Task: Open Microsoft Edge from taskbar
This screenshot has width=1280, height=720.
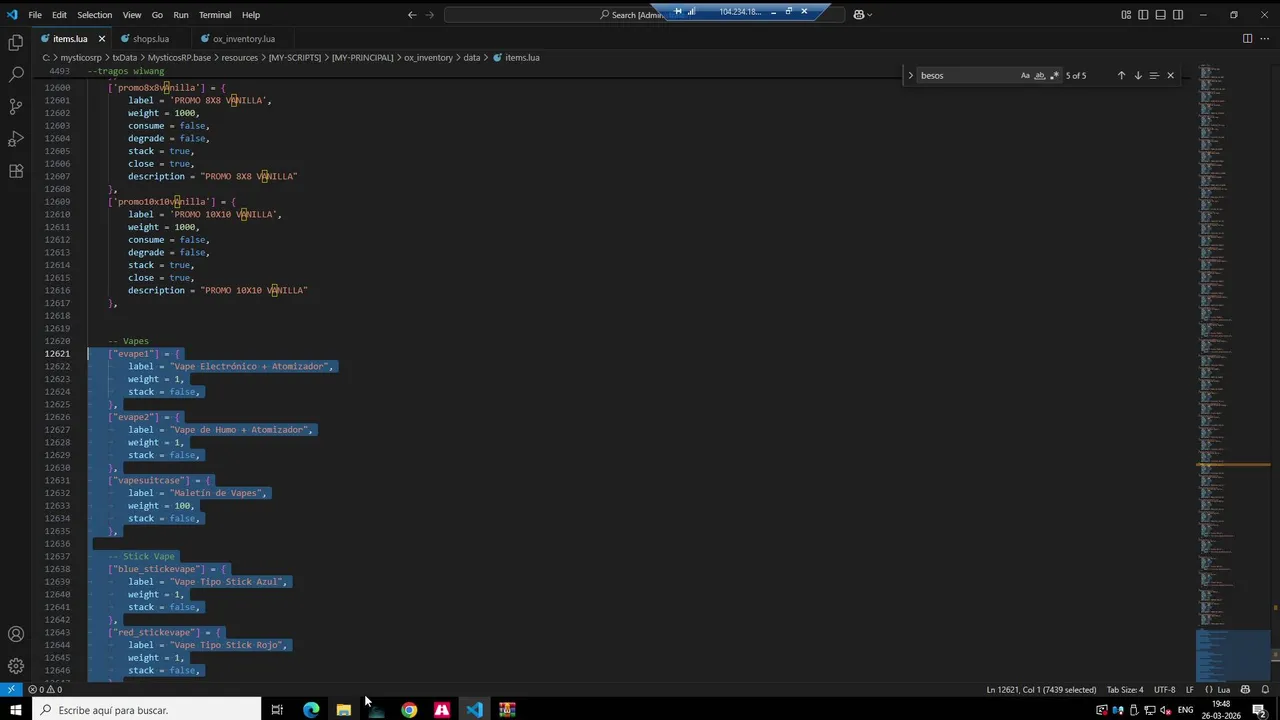Action: point(311,710)
